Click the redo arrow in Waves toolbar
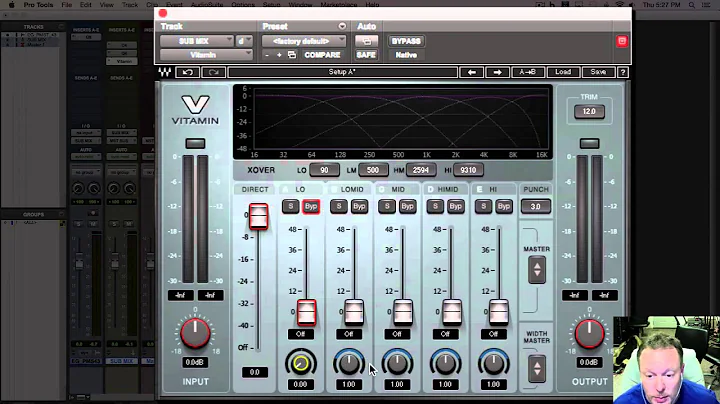The width and height of the screenshot is (720, 404). (x=214, y=72)
